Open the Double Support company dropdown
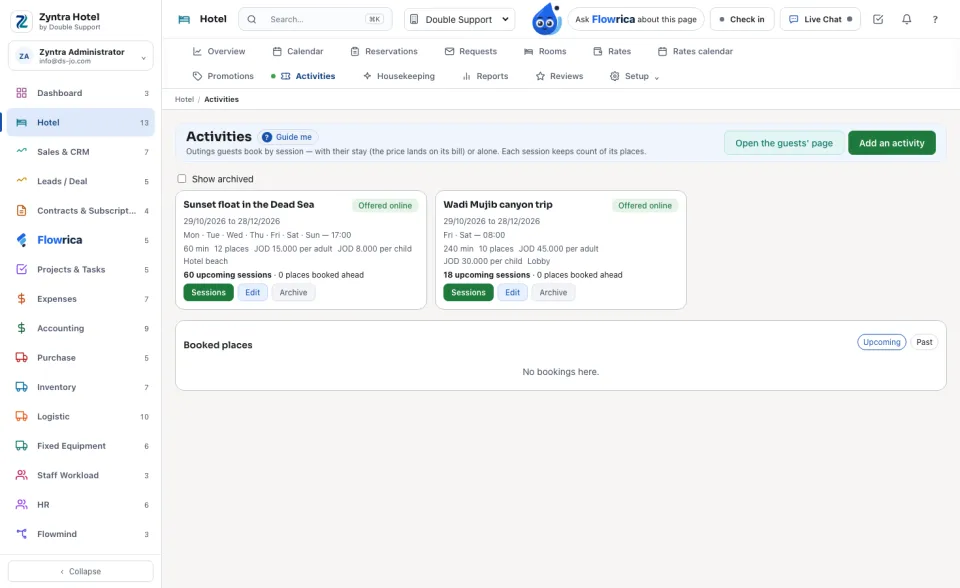Screen dimensions: 960x588 [459, 19]
